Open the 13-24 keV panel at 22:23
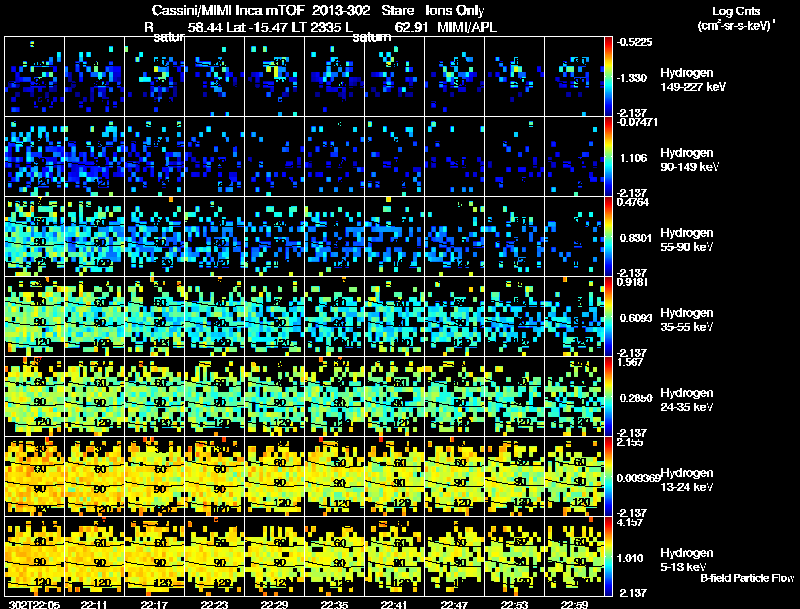 click(x=214, y=477)
